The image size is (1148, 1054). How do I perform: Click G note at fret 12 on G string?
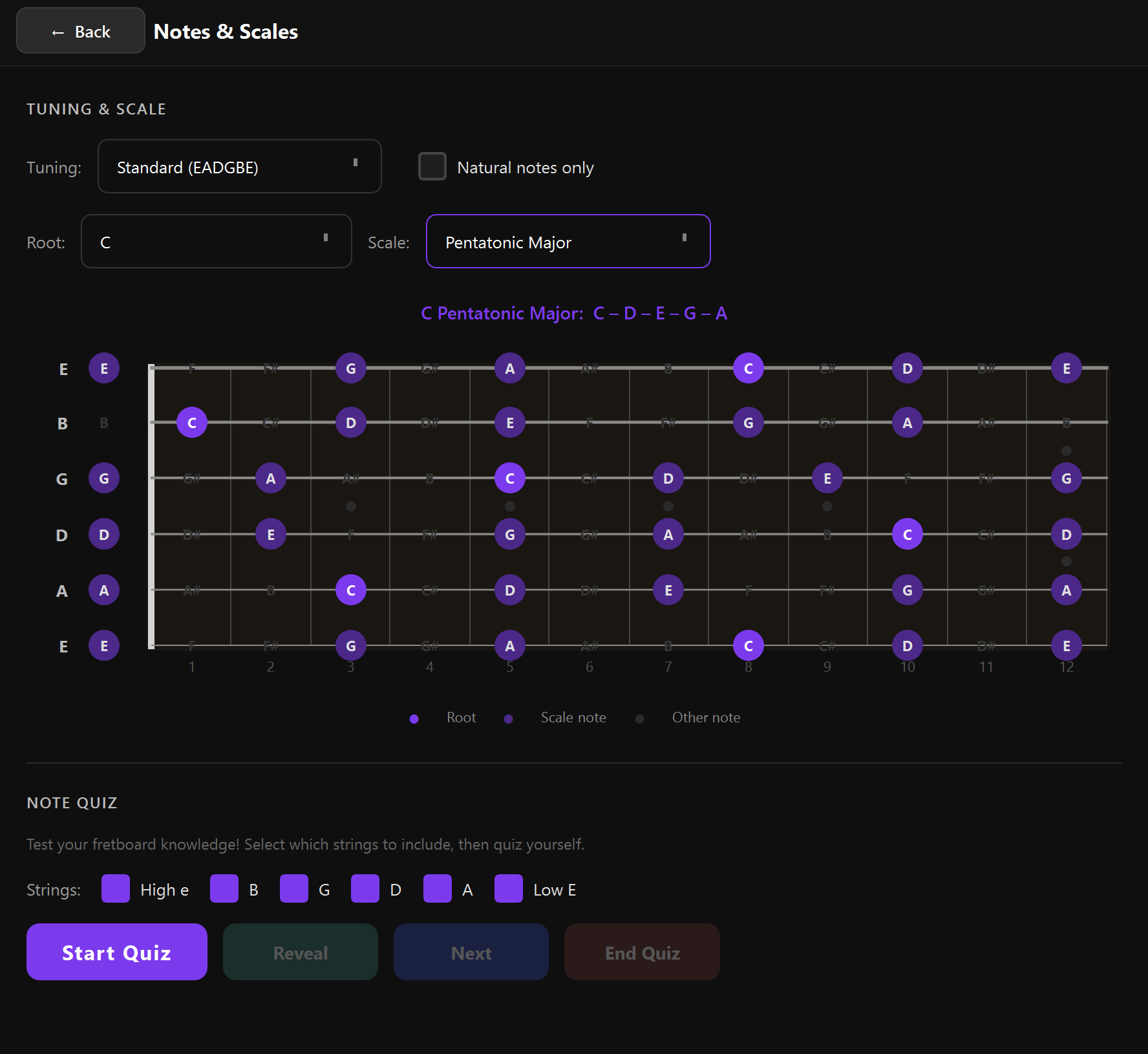1066,479
